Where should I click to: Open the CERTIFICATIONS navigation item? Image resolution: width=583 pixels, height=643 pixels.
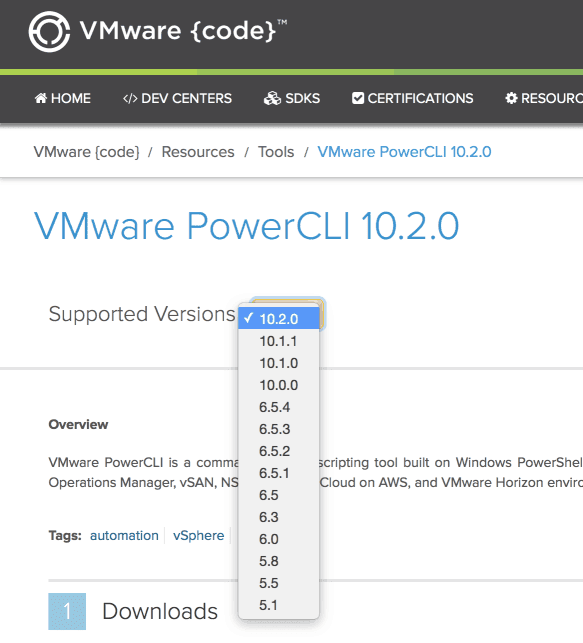(x=412, y=98)
